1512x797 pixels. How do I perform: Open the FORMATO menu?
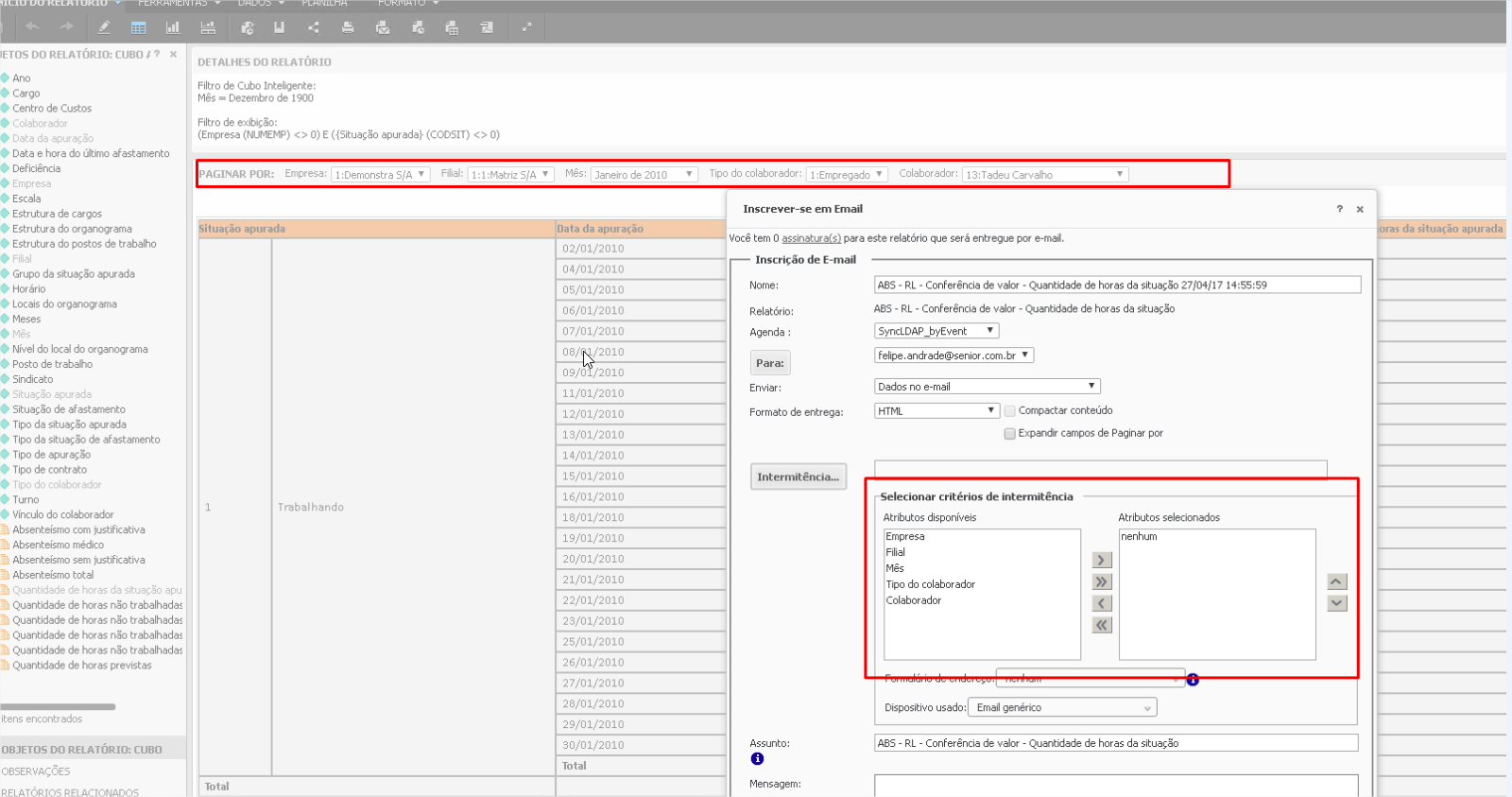pyautogui.click(x=407, y=4)
